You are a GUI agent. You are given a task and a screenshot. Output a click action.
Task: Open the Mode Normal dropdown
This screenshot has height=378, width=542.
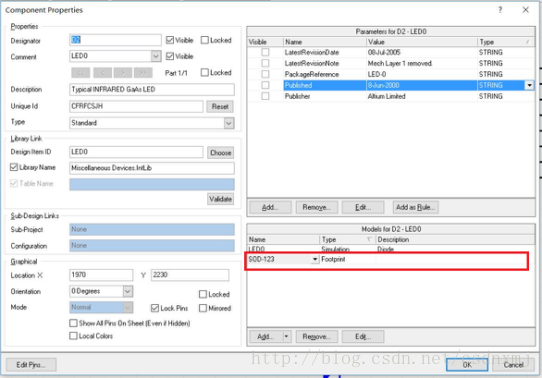click(128, 307)
